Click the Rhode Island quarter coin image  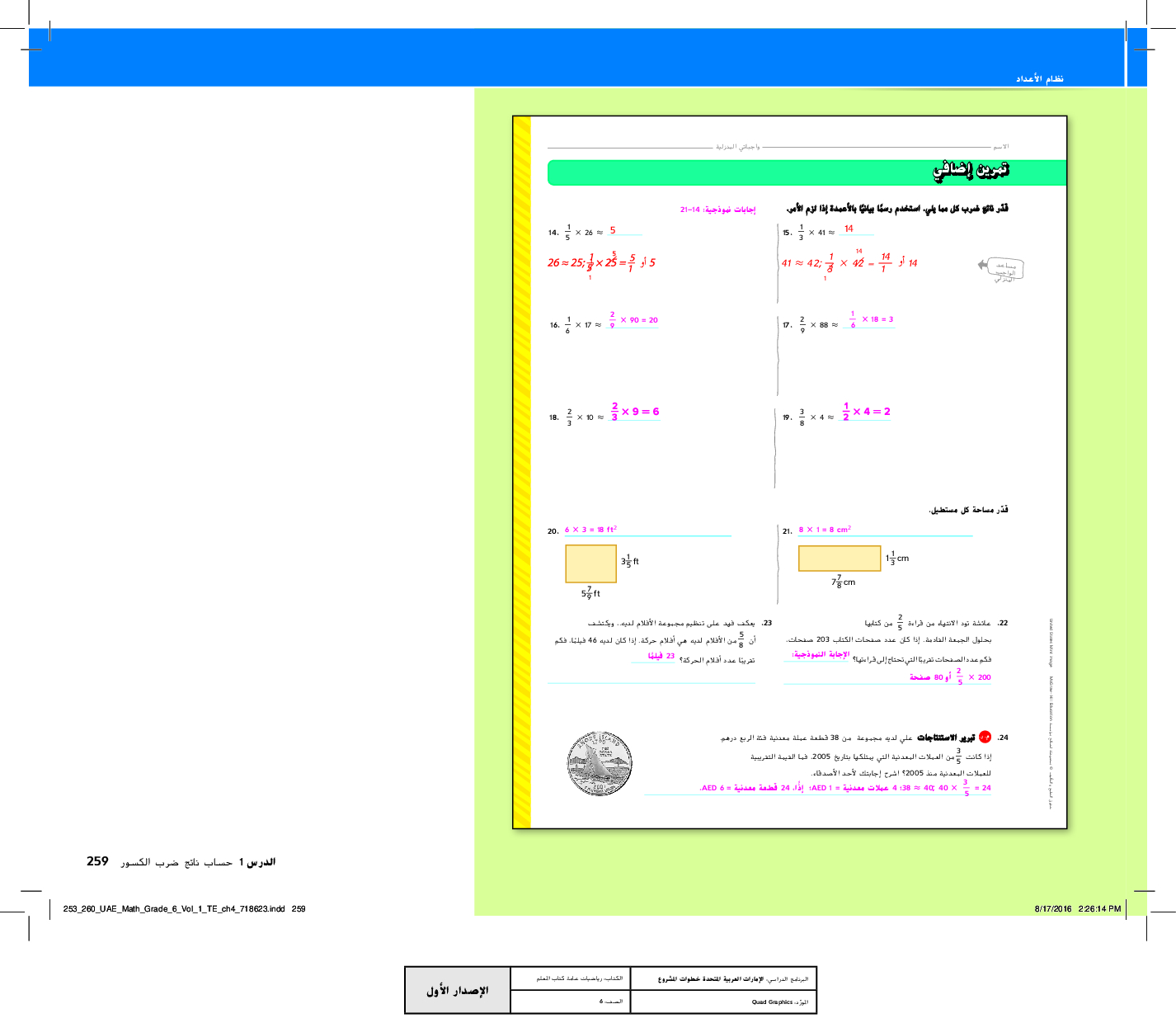click(600, 763)
